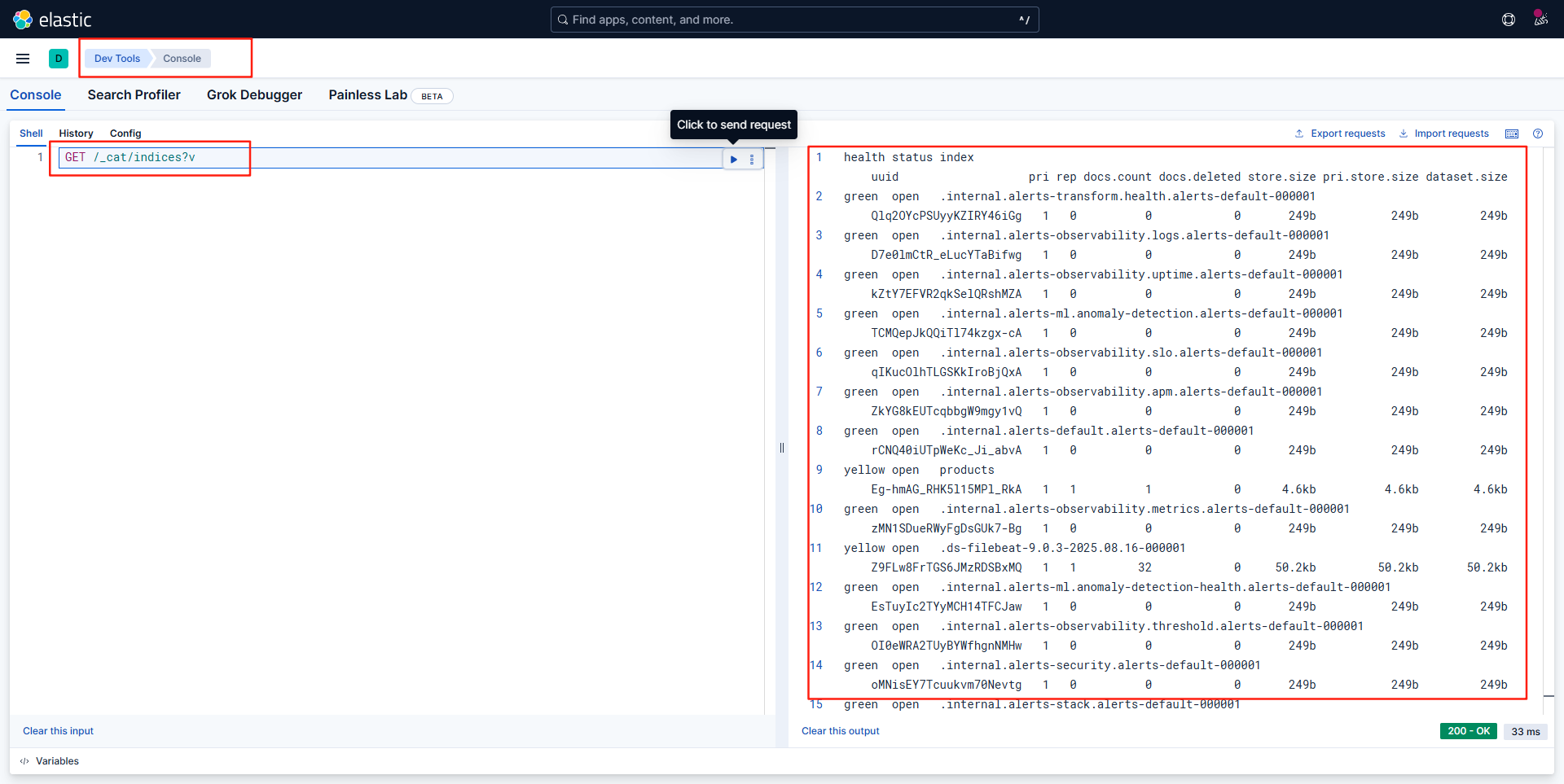This screenshot has width=1564, height=784.
Task: Click the Elastic logo in header
Action: (x=52, y=20)
